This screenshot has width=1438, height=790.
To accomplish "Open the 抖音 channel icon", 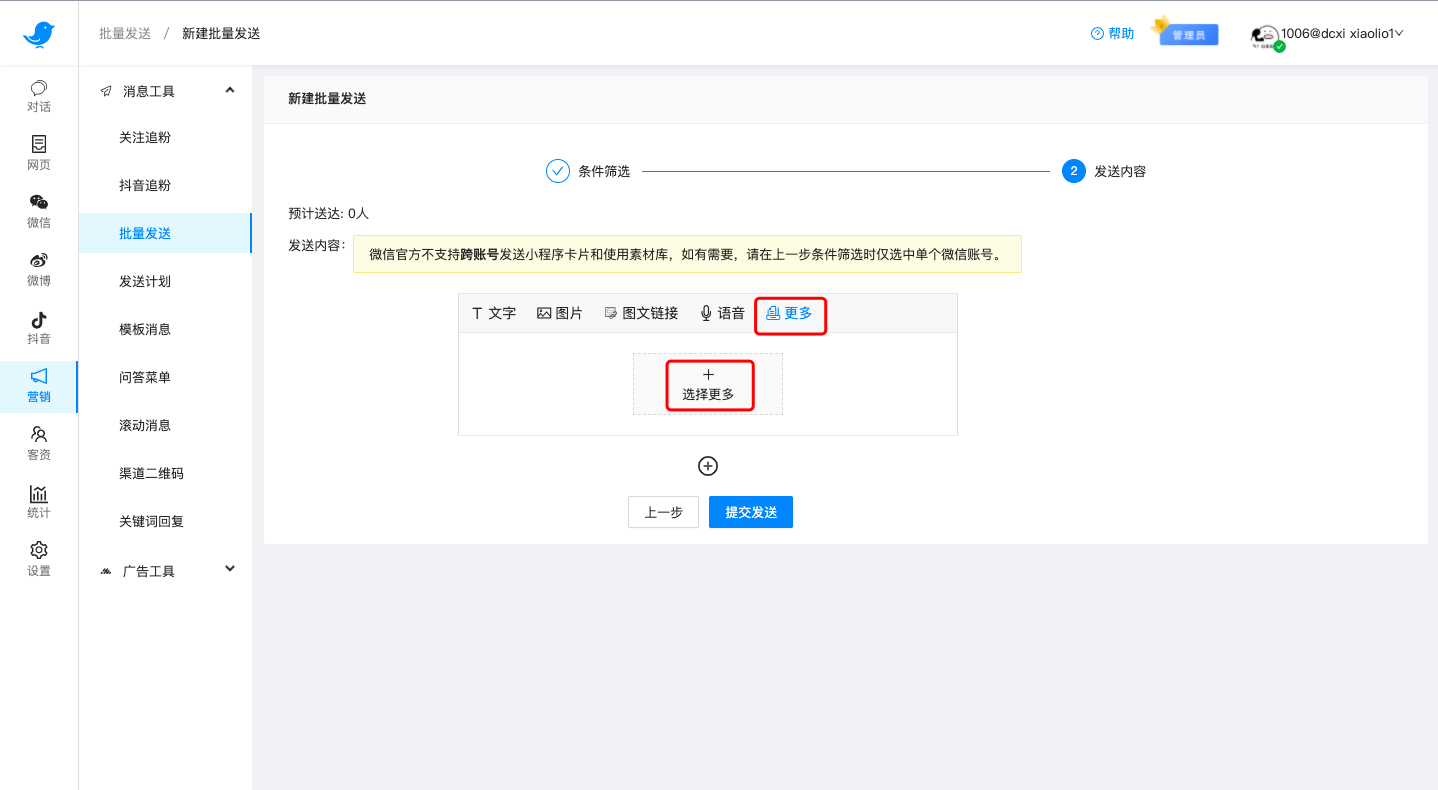I will click(x=38, y=328).
